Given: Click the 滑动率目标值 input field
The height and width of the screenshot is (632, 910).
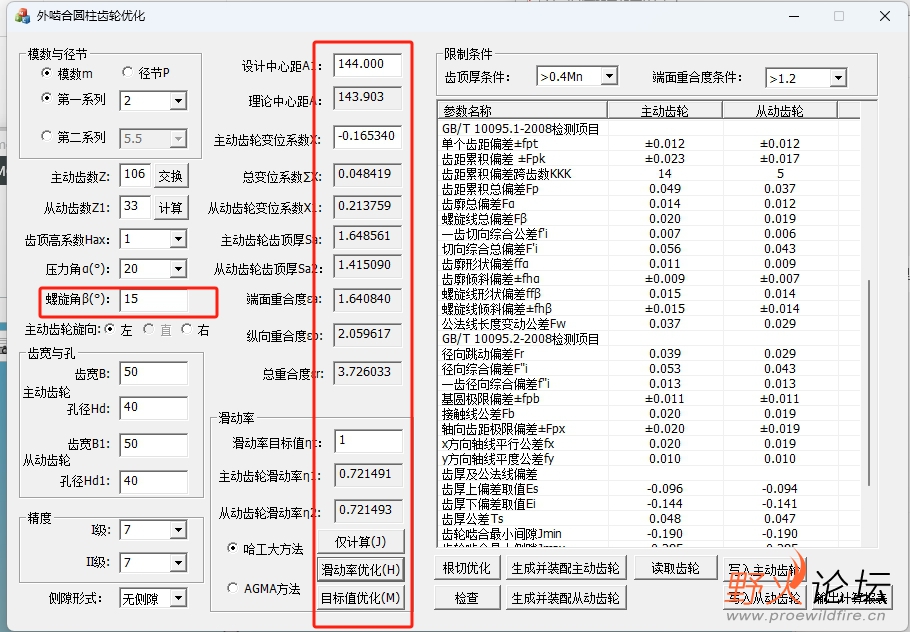Looking at the screenshot, I should click(x=369, y=441).
